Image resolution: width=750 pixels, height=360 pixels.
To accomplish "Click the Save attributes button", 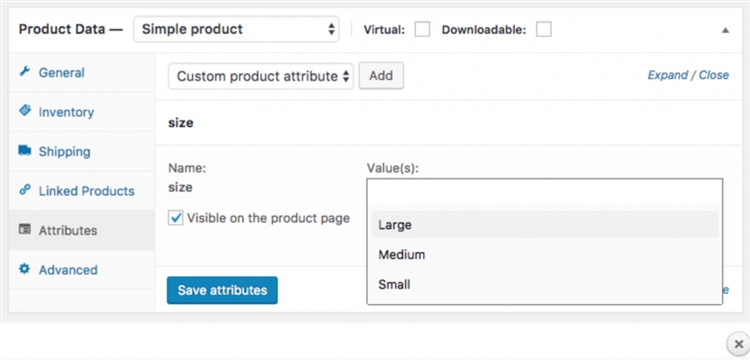I will point(222,290).
